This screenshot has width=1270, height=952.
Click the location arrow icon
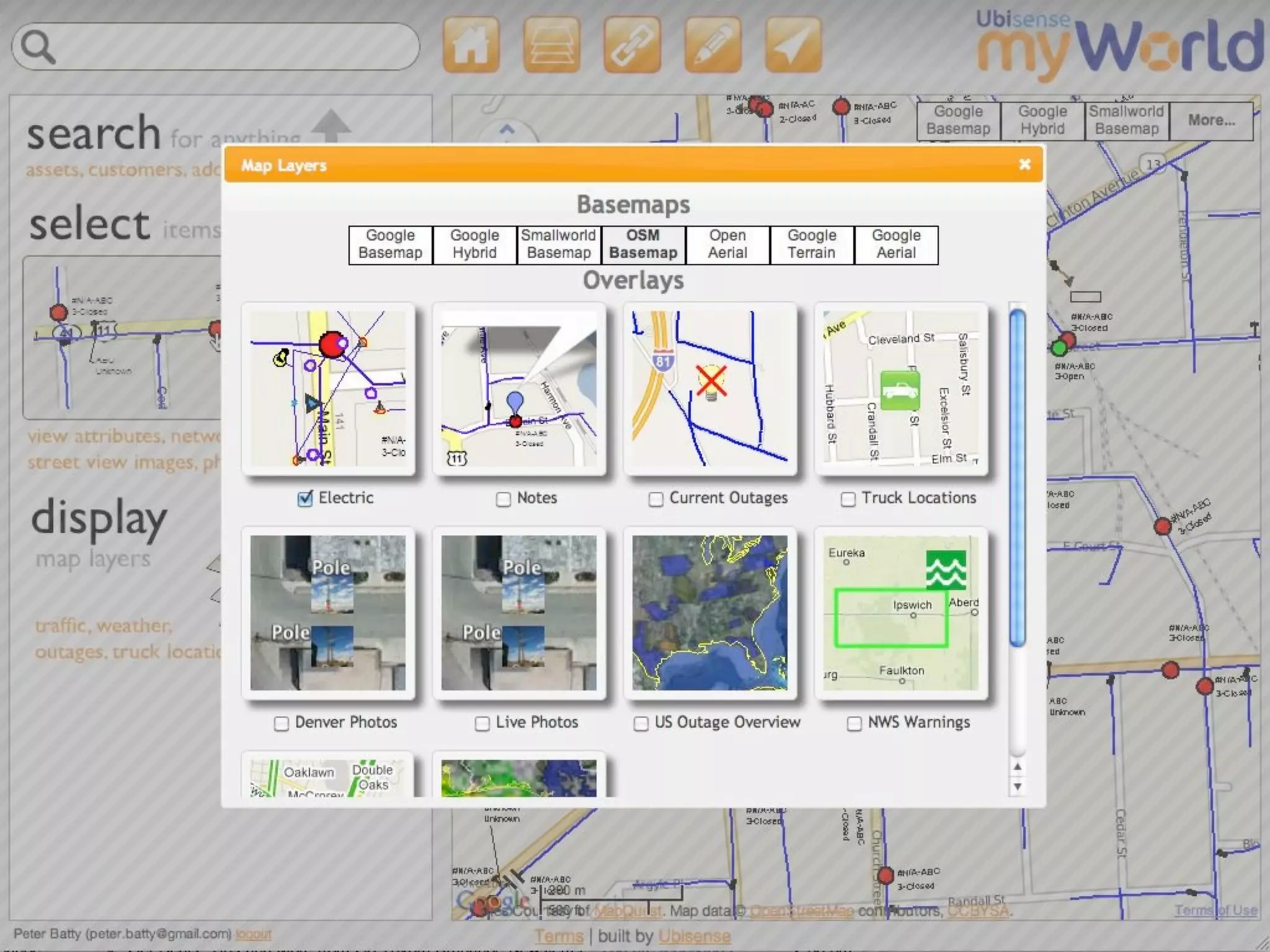coord(793,45)
